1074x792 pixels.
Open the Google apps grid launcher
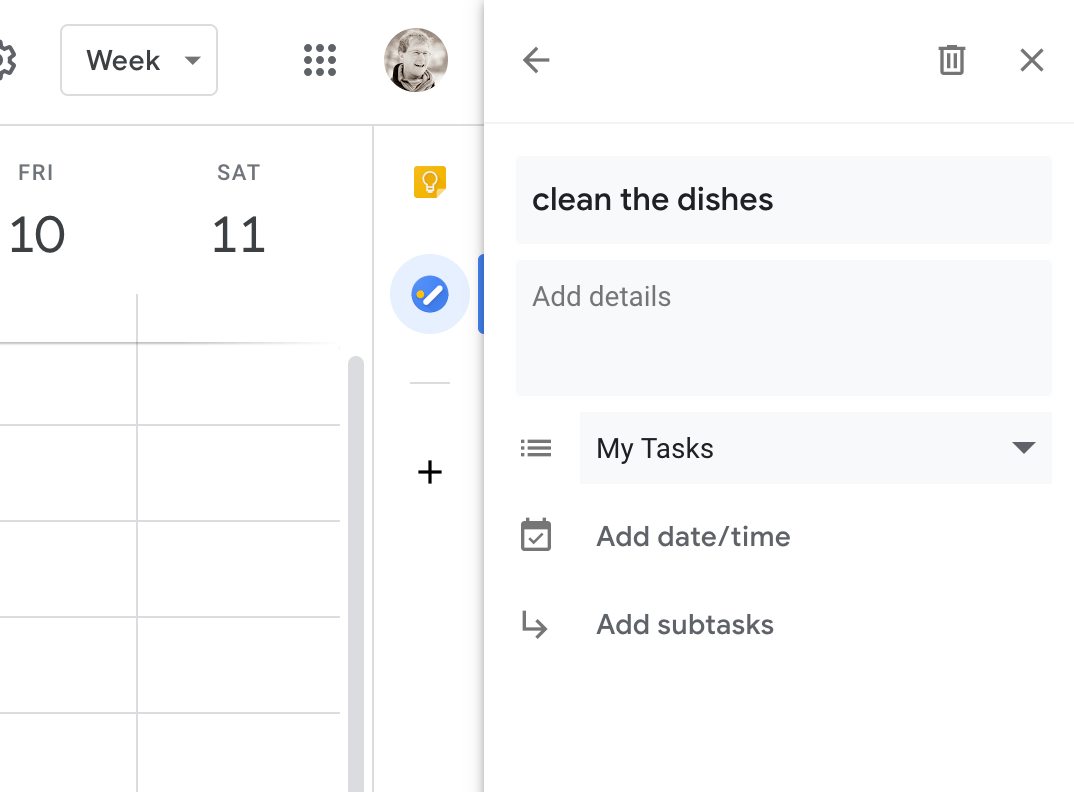320,60
